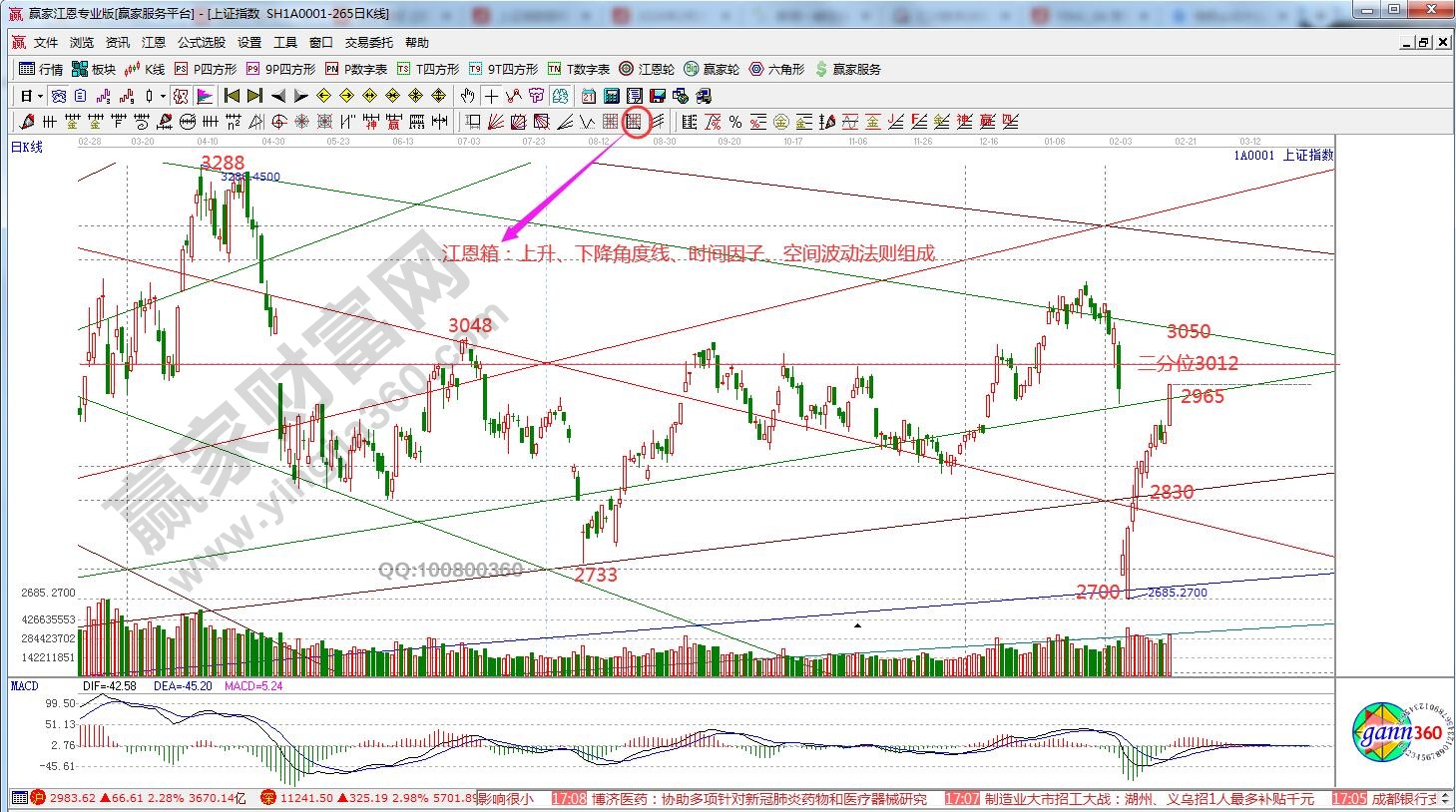Open the 六角形 hexagon chart tool

point(776,69)
